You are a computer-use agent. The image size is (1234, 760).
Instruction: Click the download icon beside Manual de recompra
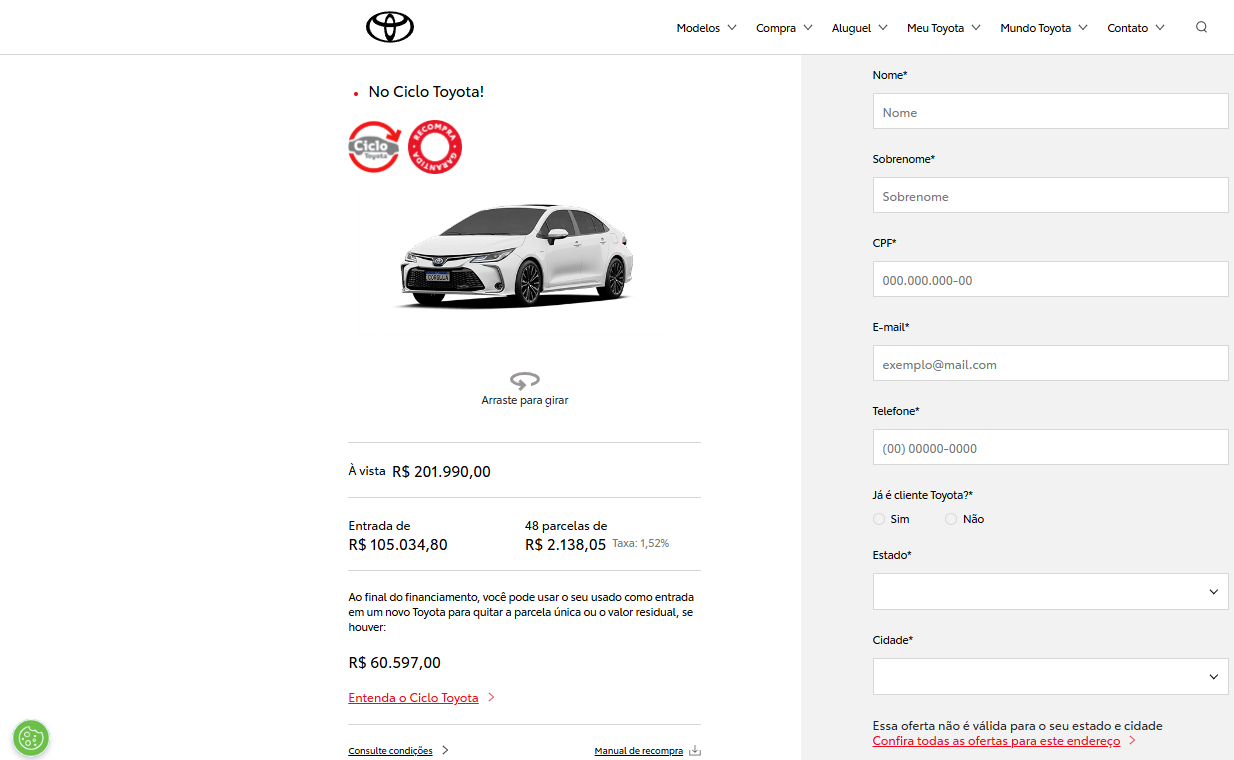click(x=695, y=751)
